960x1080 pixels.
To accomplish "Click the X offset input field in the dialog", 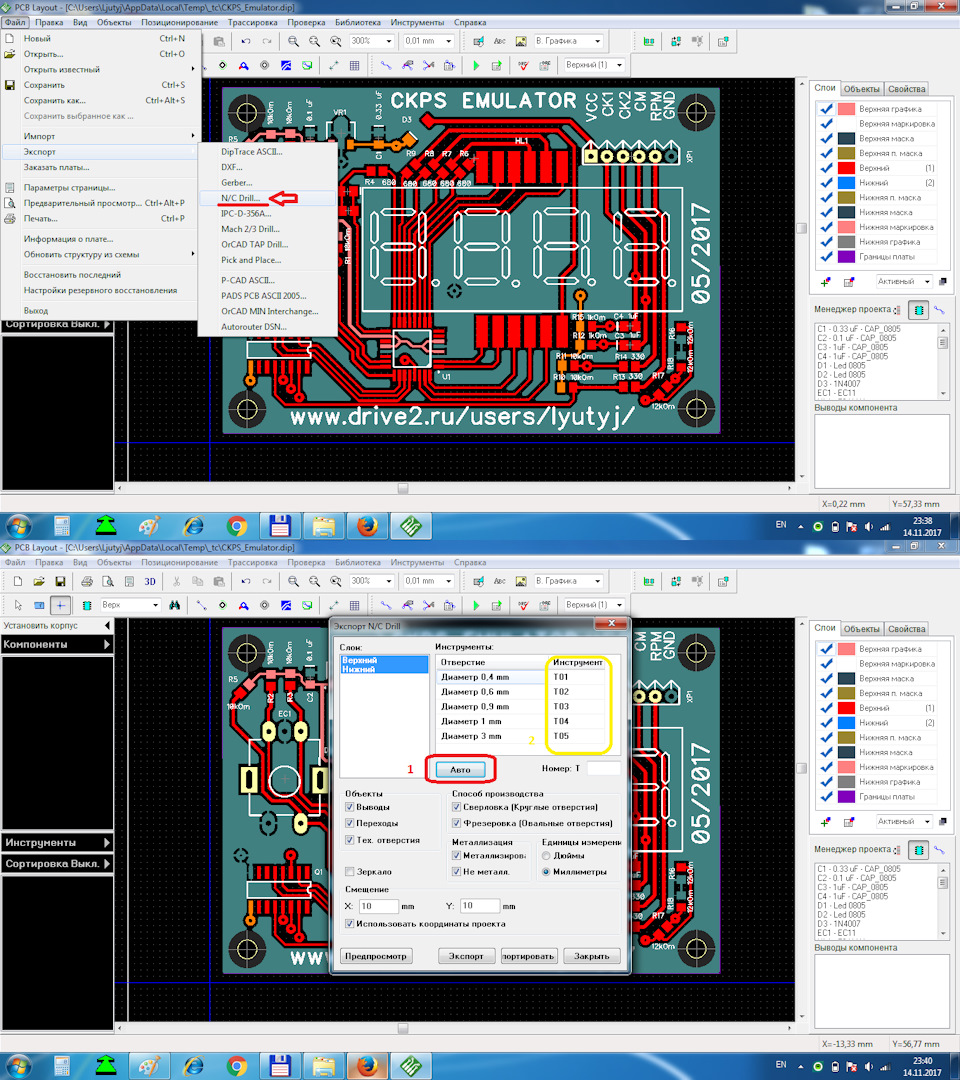I will [x=378, y=906].
